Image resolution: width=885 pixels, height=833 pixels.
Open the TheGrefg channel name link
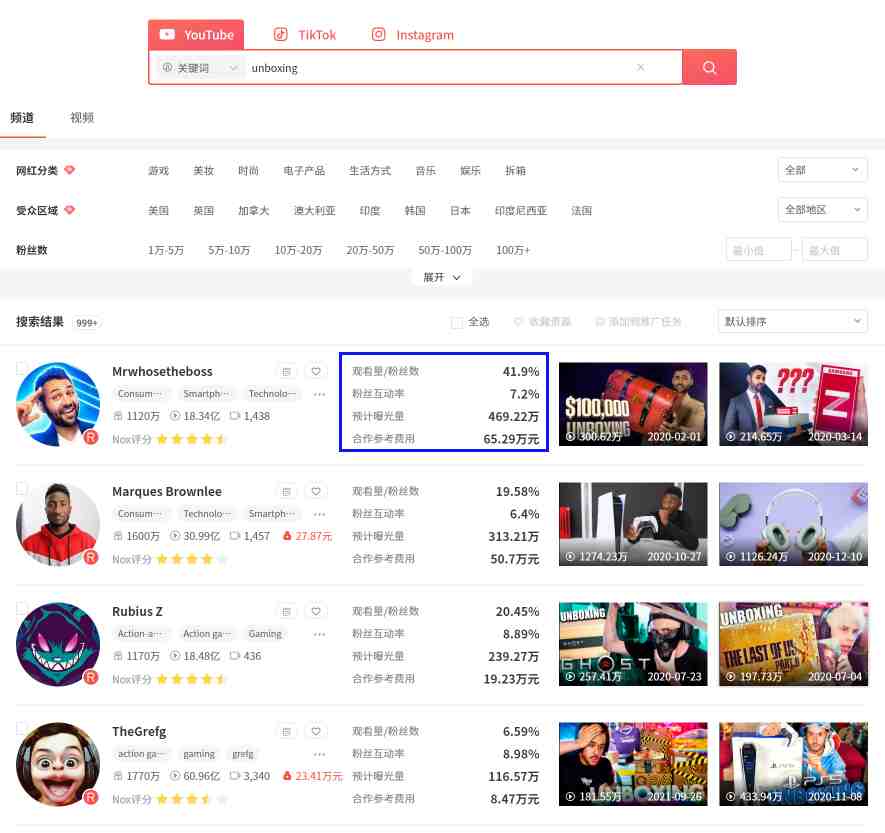[x=139, y=731]
